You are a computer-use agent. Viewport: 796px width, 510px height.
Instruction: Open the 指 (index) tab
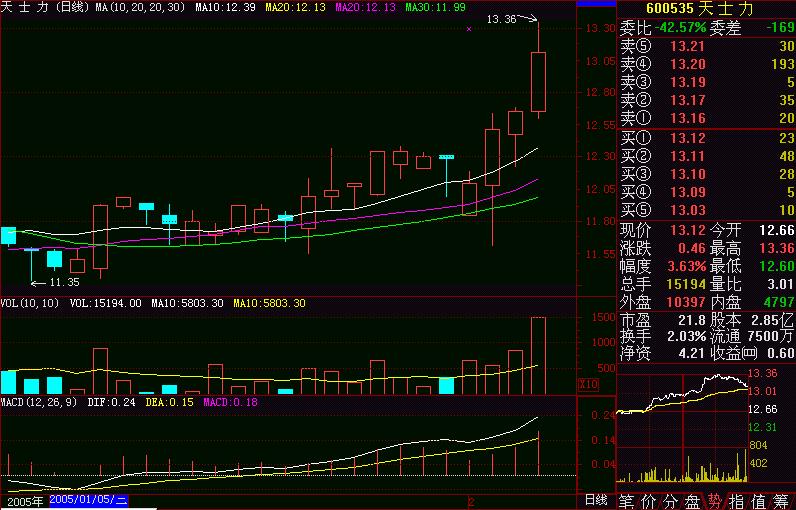(737, 500)
